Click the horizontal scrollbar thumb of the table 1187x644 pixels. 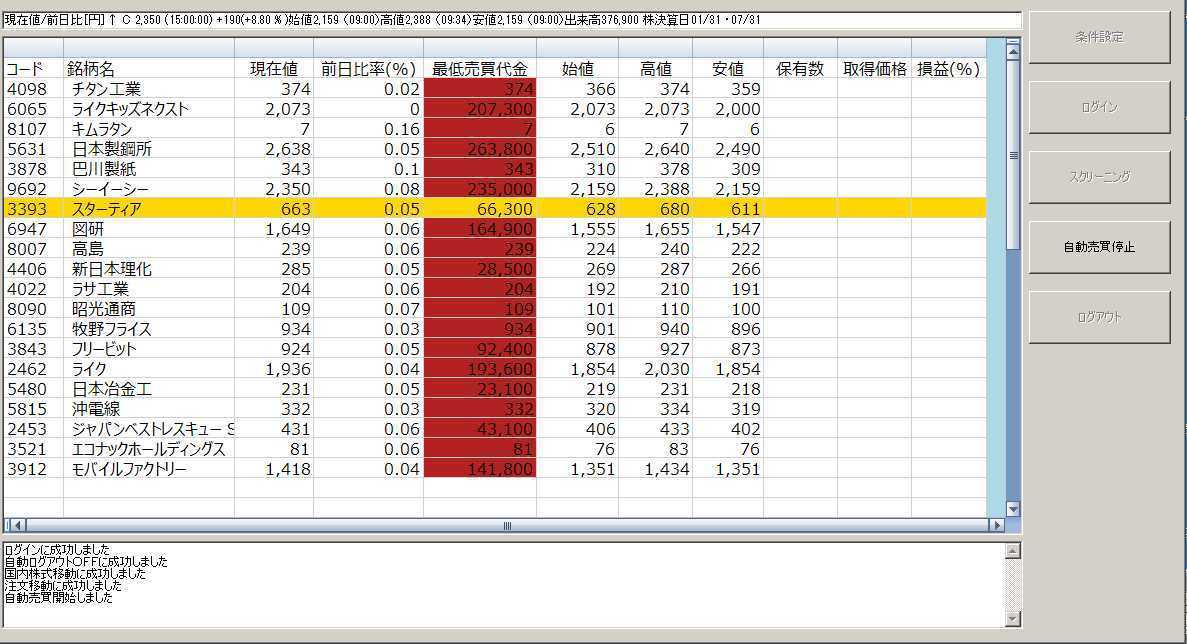point(507,525)
